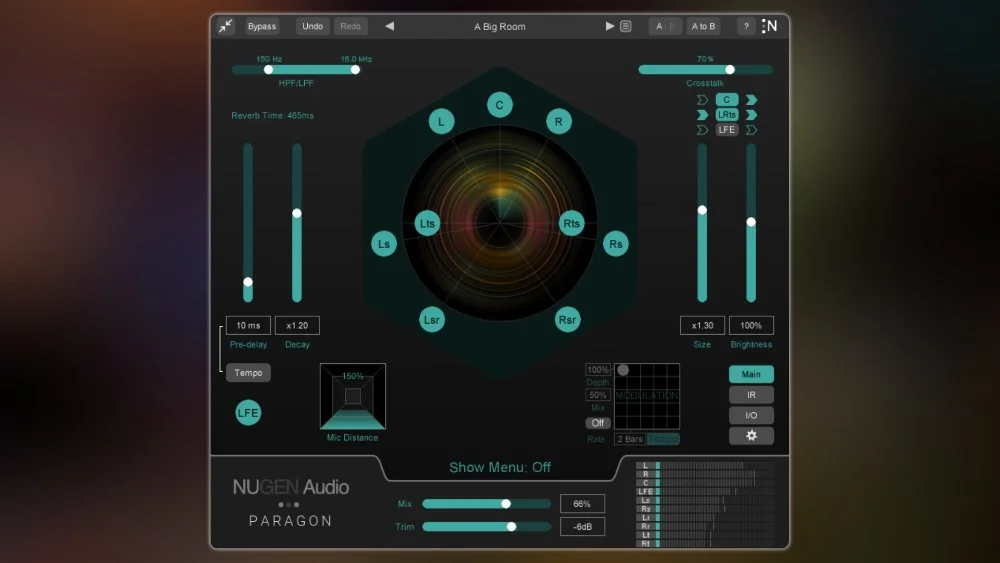Click the 100% brightness value field
The height and width of the screenshot is (563, 1000).
pyautogui.click(x=751, y=325)
